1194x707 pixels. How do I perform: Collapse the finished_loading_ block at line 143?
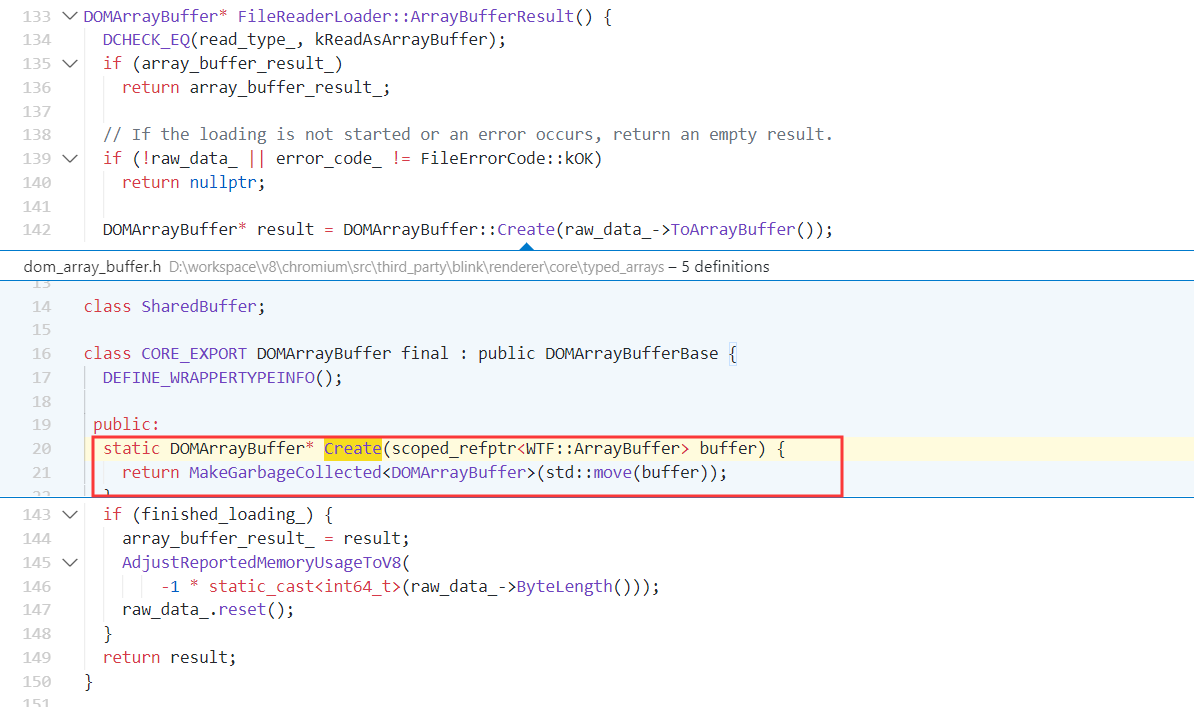click(69, 514)
